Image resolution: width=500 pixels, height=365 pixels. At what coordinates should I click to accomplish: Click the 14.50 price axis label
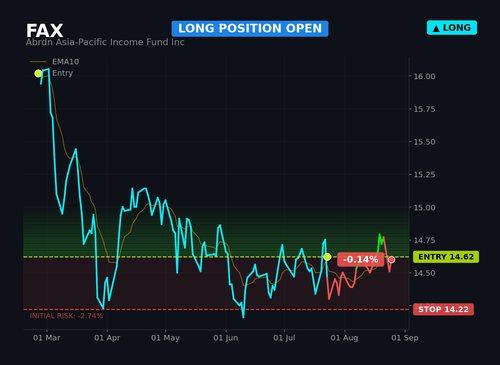(x=424, y=273)
